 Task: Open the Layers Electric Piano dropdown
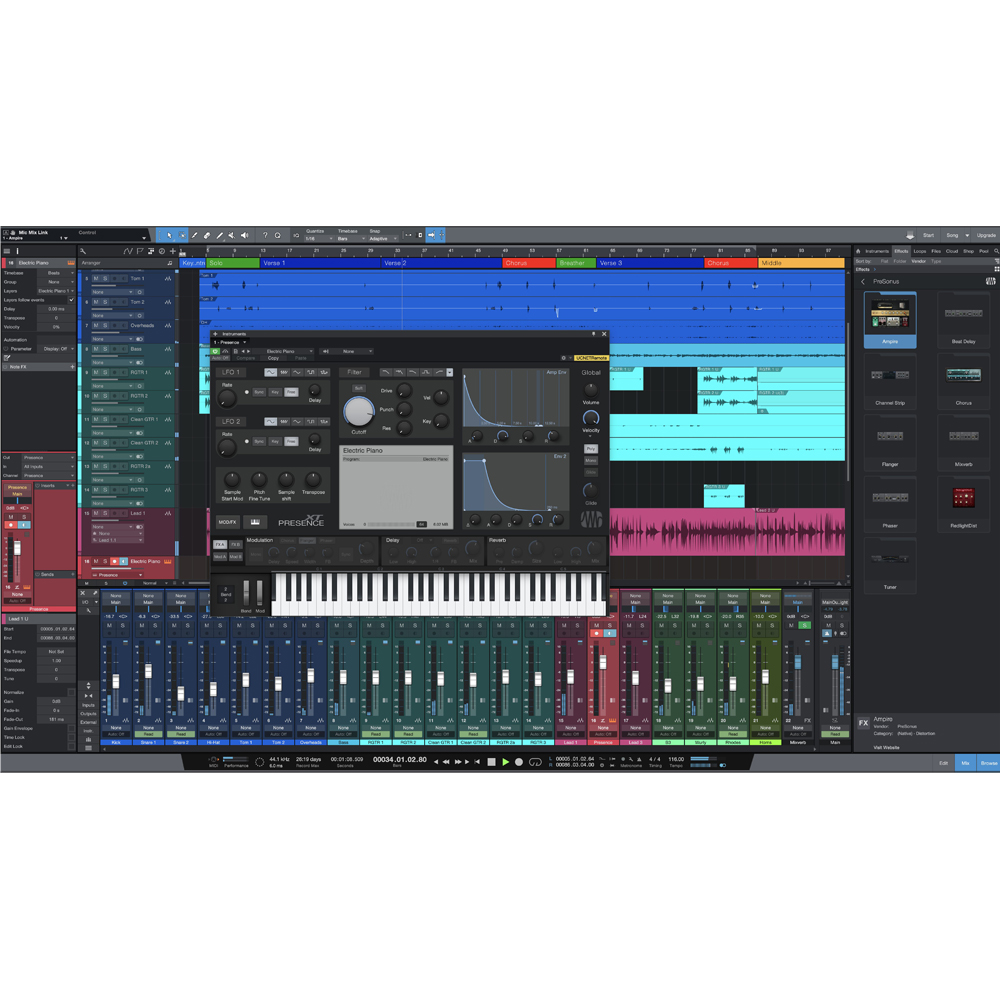pos(55,291)
